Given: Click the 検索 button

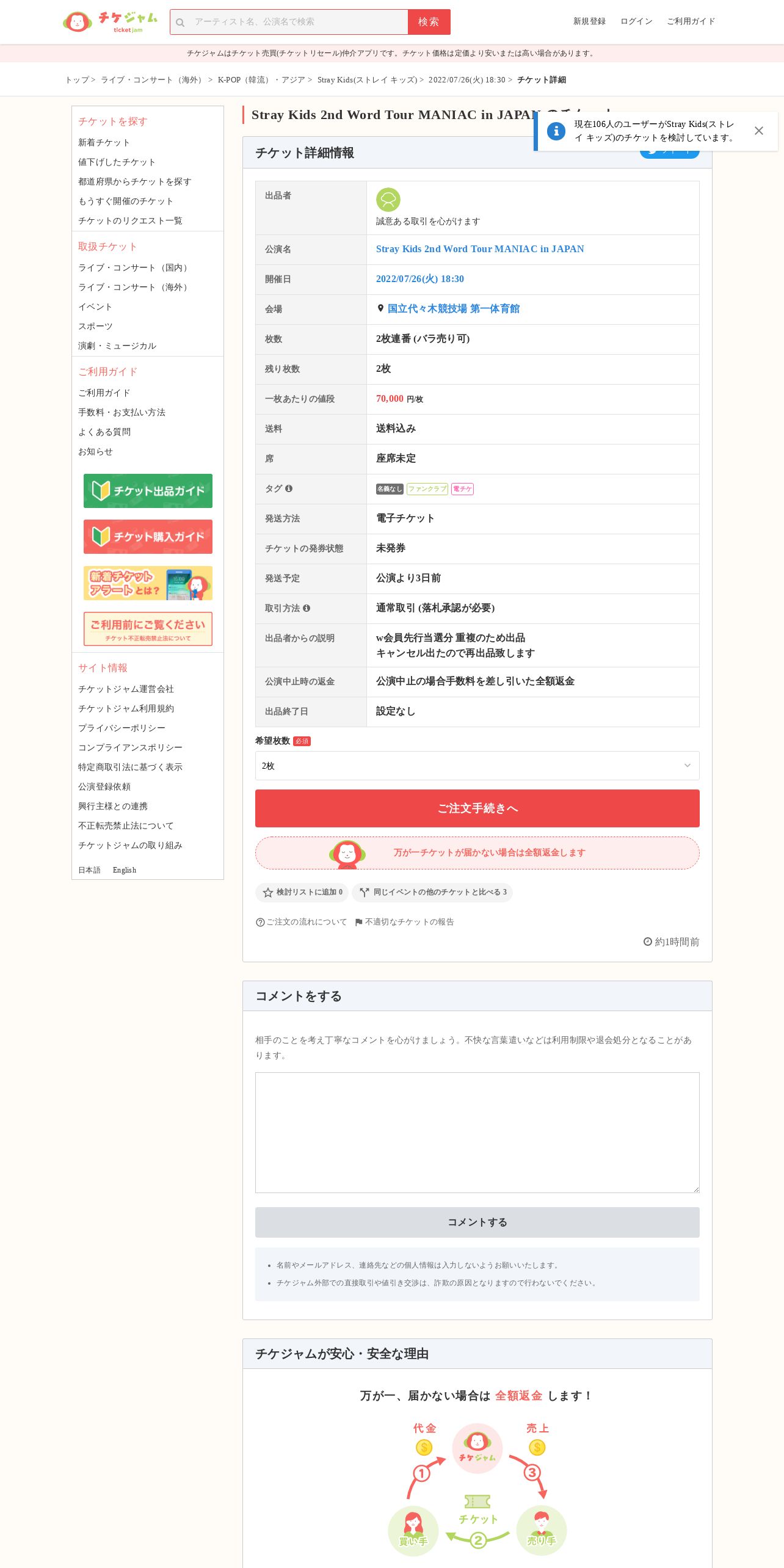Looking at the screenshot, I should pos(429,22).
